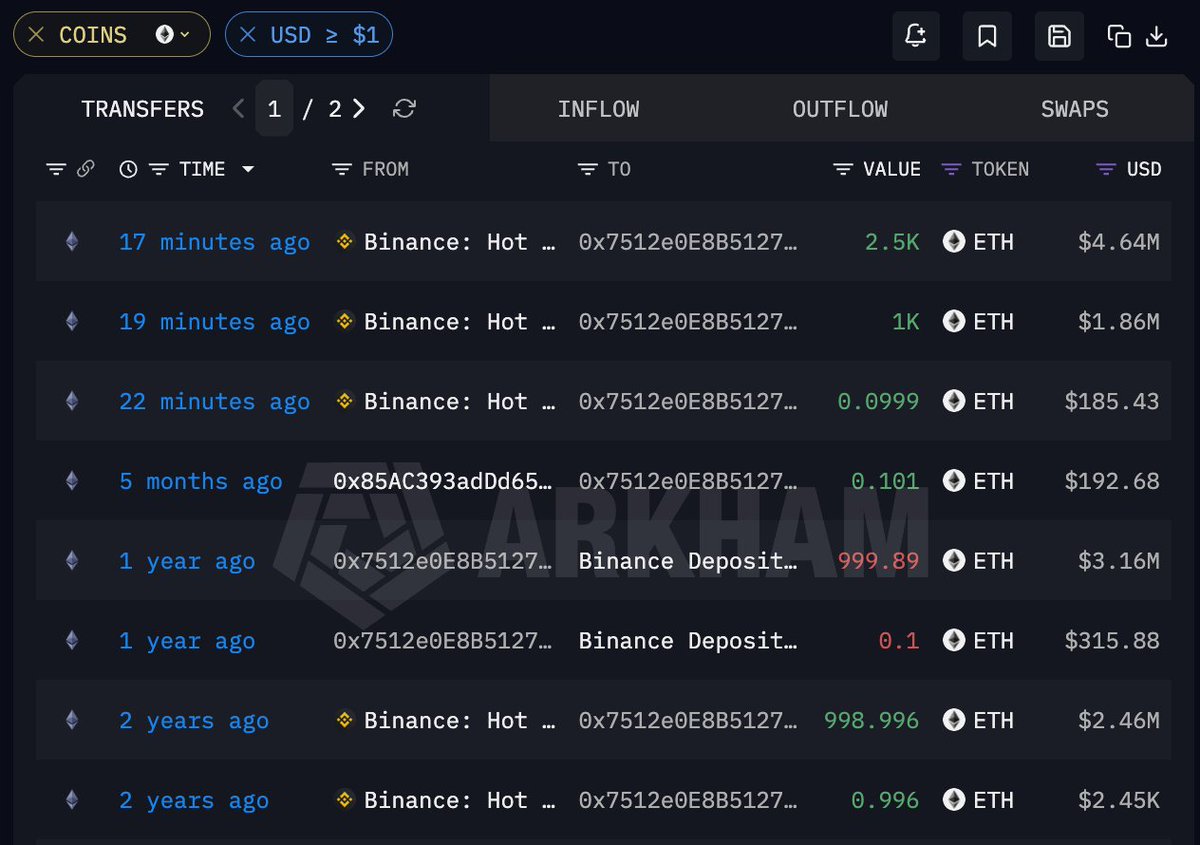Click the bookmark icon
Viewport: 1200px width, 845px height.
(987, 36)
